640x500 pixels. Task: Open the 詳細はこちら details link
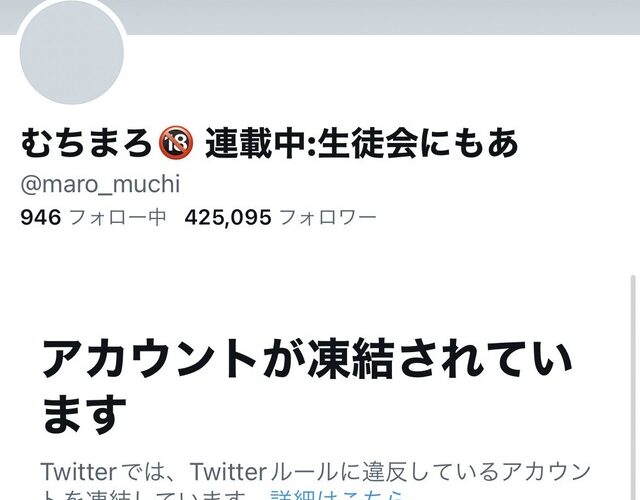pos(336,495)
